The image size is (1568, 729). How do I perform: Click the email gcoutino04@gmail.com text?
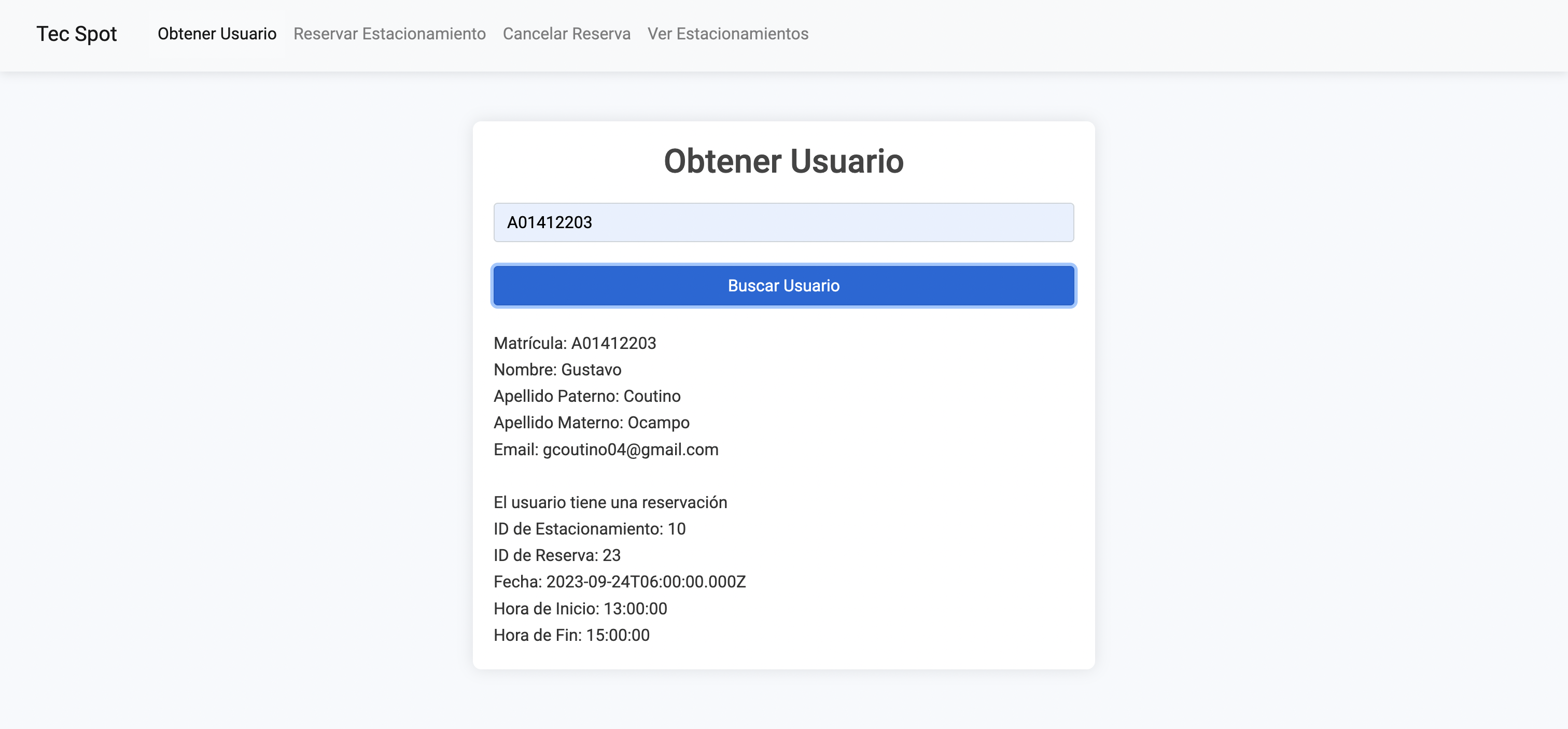point(630,449)
